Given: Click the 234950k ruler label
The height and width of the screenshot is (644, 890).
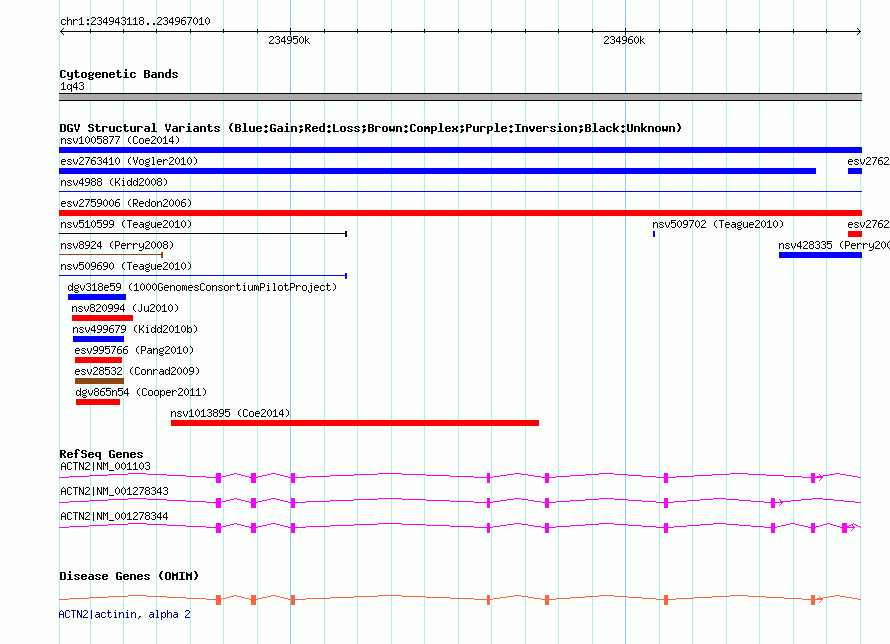Looking at the screenshot, I should (x=289, y=40).
